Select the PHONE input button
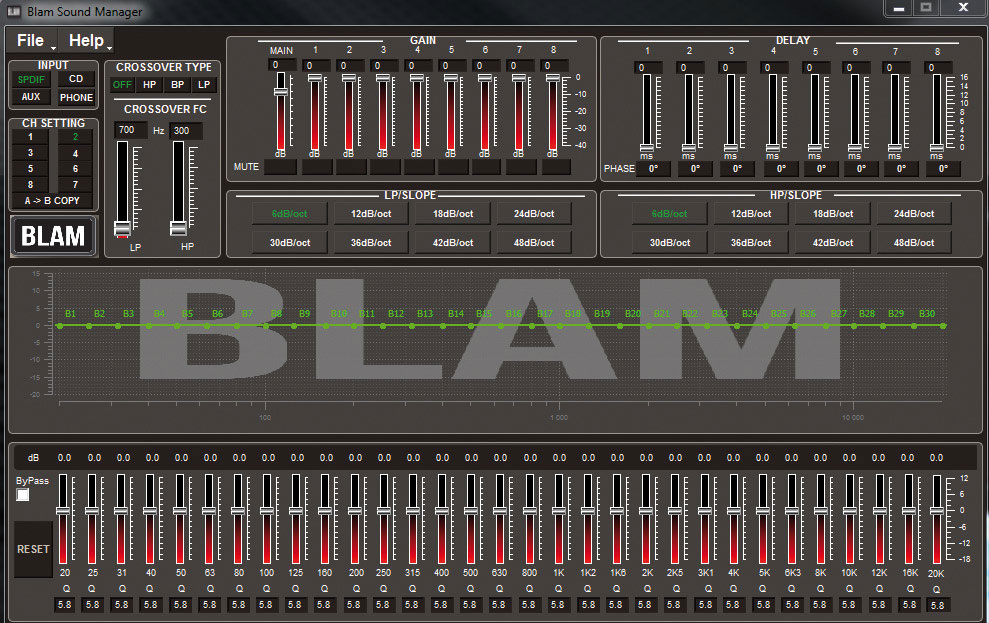This screenshot has height=623, width=989. 76,98
